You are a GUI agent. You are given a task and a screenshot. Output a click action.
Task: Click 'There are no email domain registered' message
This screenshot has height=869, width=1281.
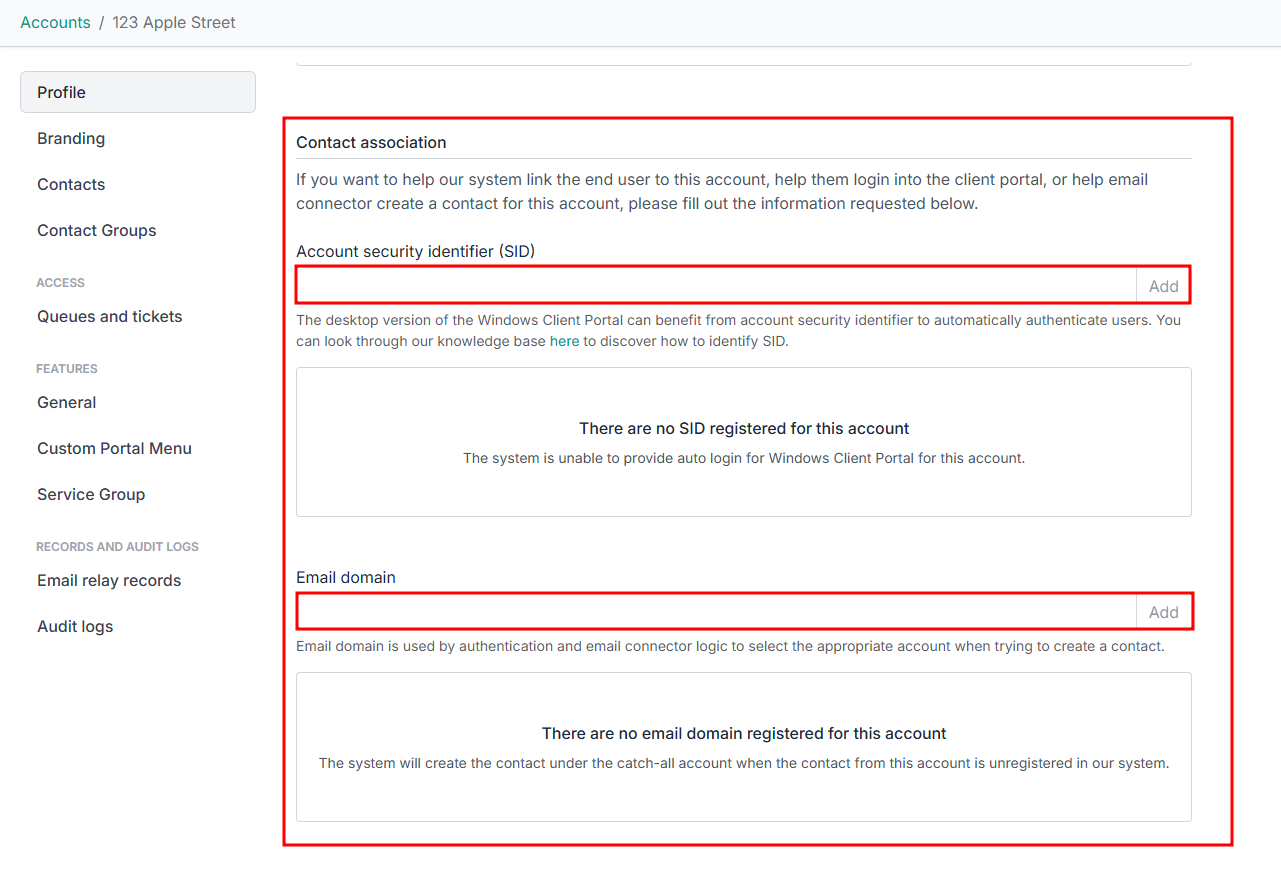click(x=744, y=733)
